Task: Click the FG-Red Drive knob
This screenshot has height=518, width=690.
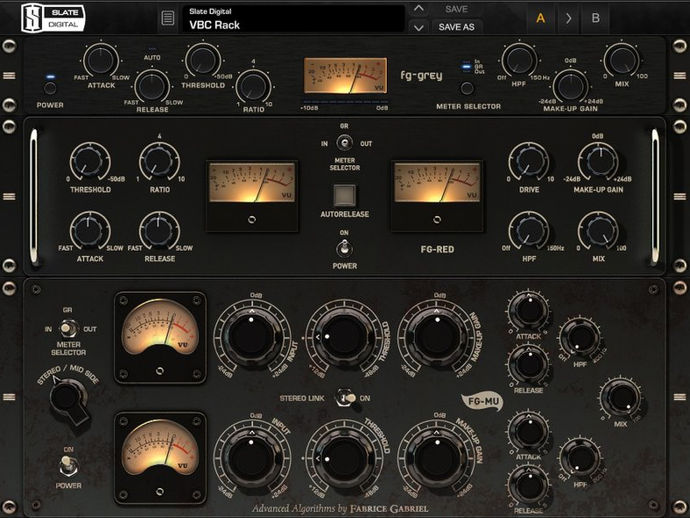Action: click(529, 162)
